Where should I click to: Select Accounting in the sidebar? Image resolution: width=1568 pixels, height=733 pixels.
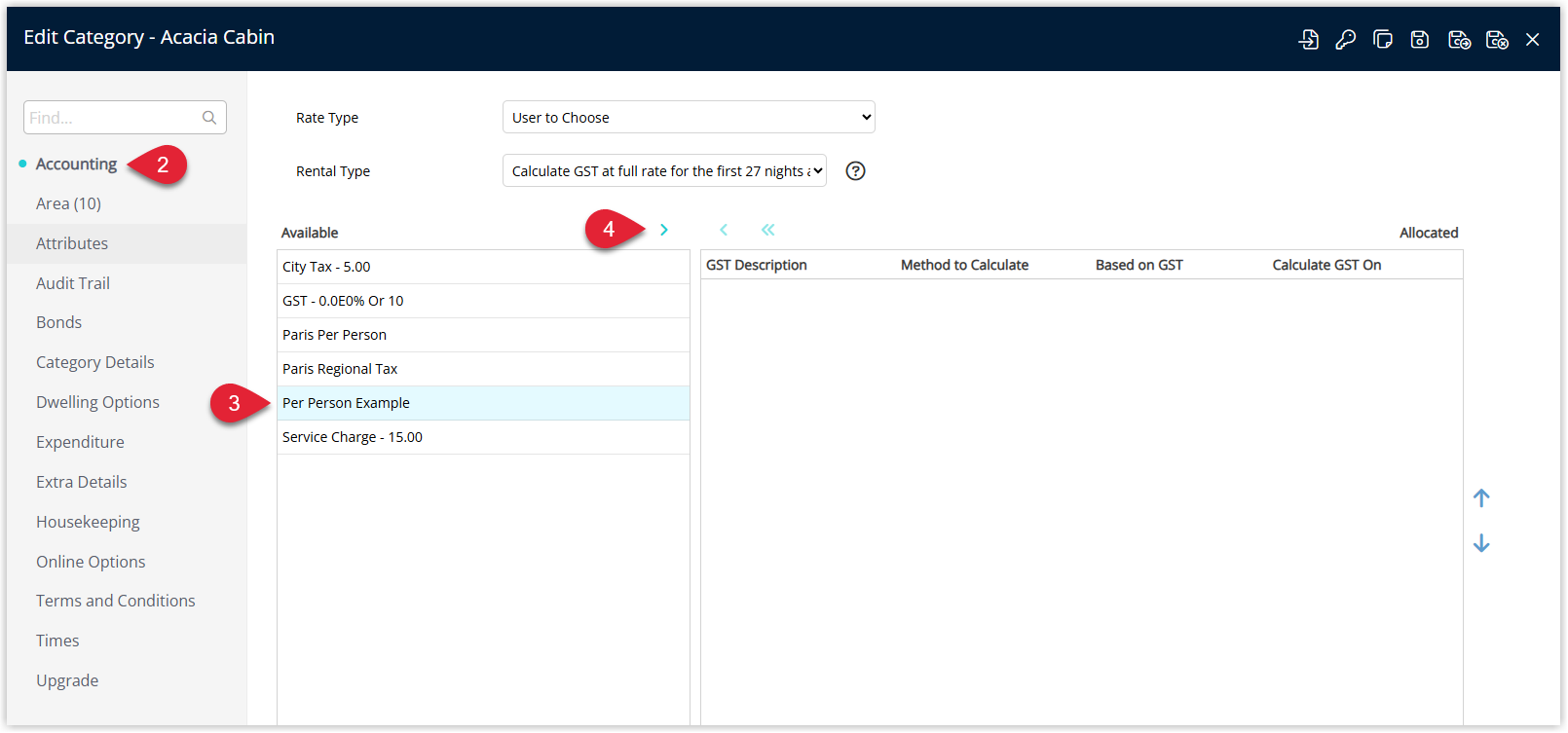[x=76, y=164]
